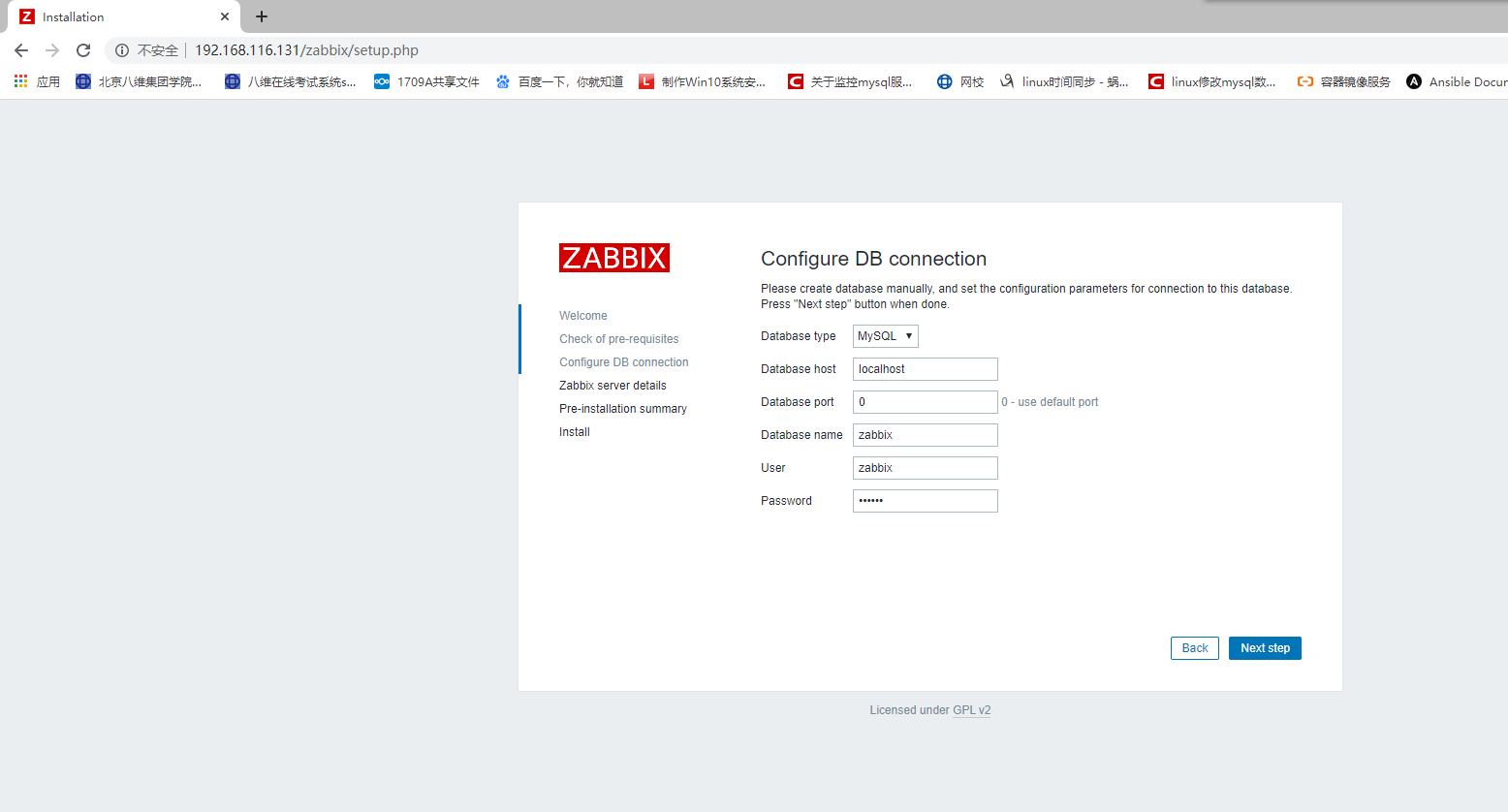Click the ZABBIX logo
Screen dimensions: 1508x812
[614, 258]
